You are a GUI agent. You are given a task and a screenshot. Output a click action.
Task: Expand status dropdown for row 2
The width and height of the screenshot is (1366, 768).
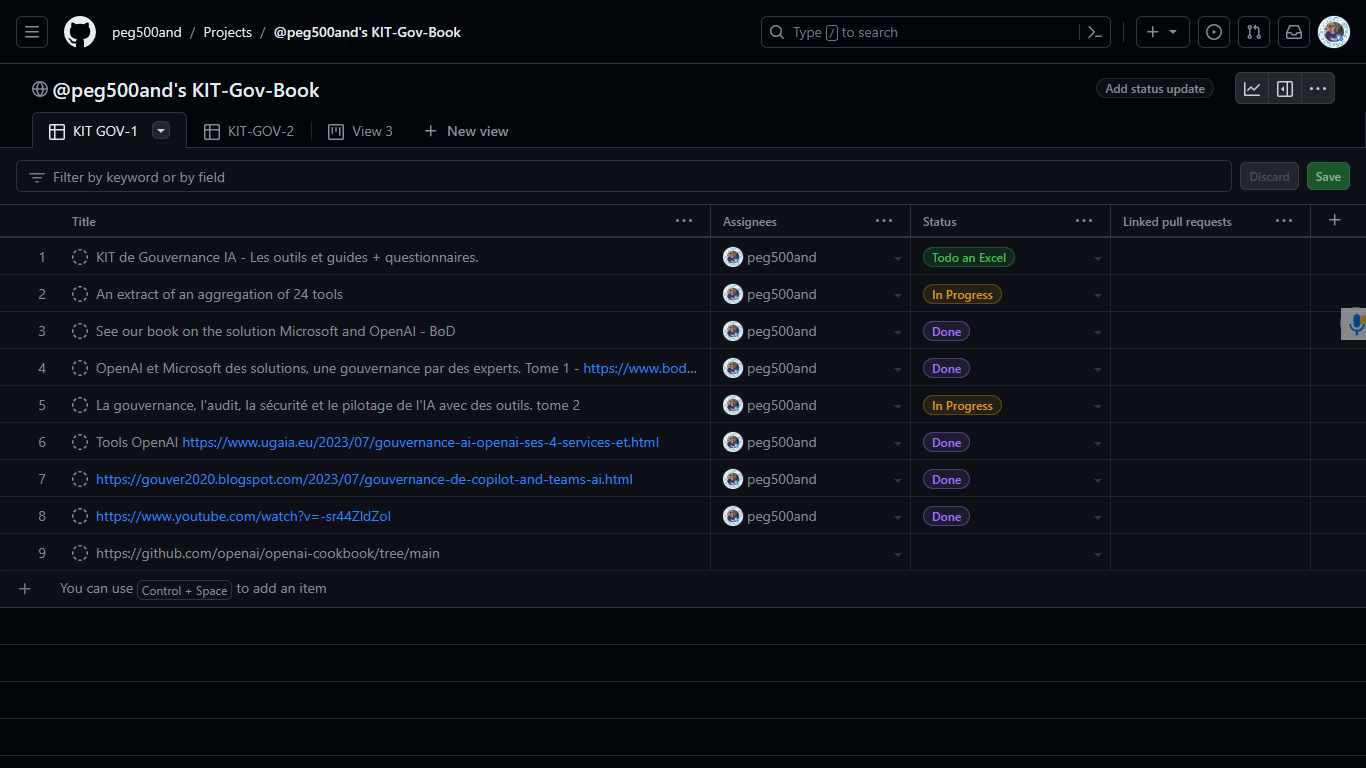coord(1097,295)
